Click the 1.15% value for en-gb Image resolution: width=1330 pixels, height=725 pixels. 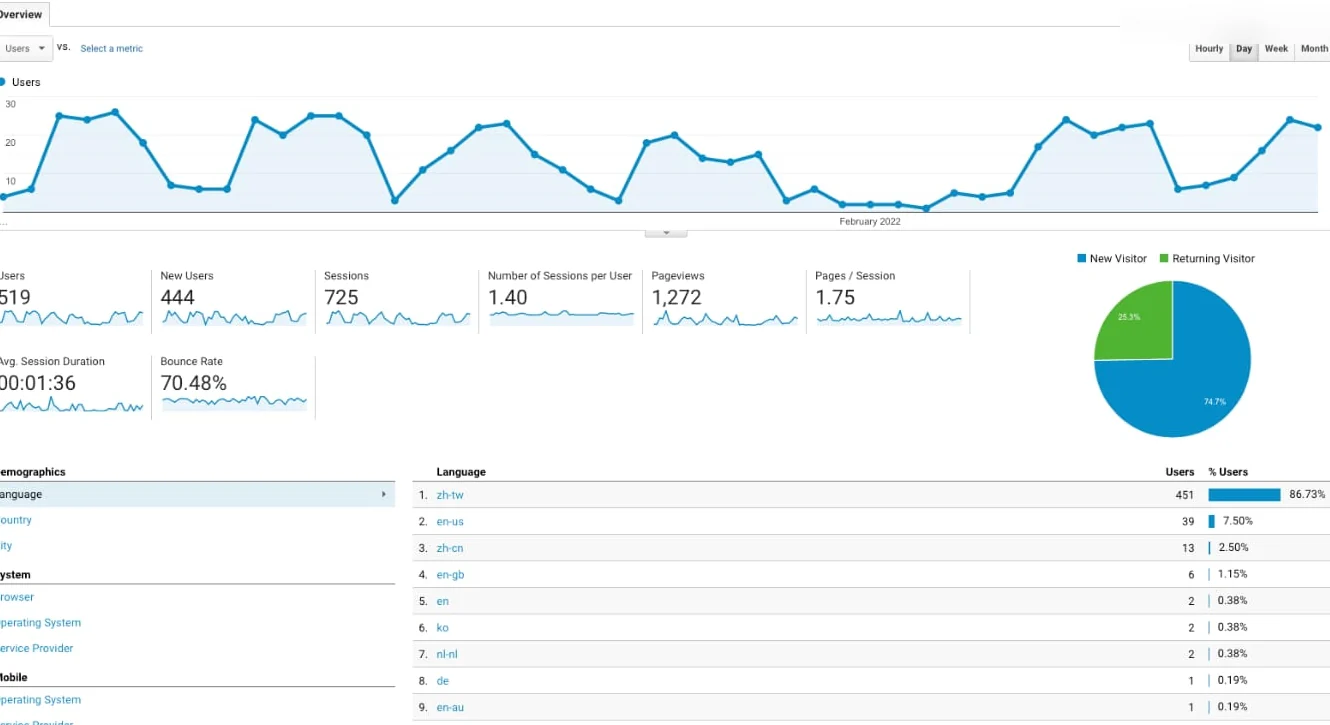(1232, 574)
